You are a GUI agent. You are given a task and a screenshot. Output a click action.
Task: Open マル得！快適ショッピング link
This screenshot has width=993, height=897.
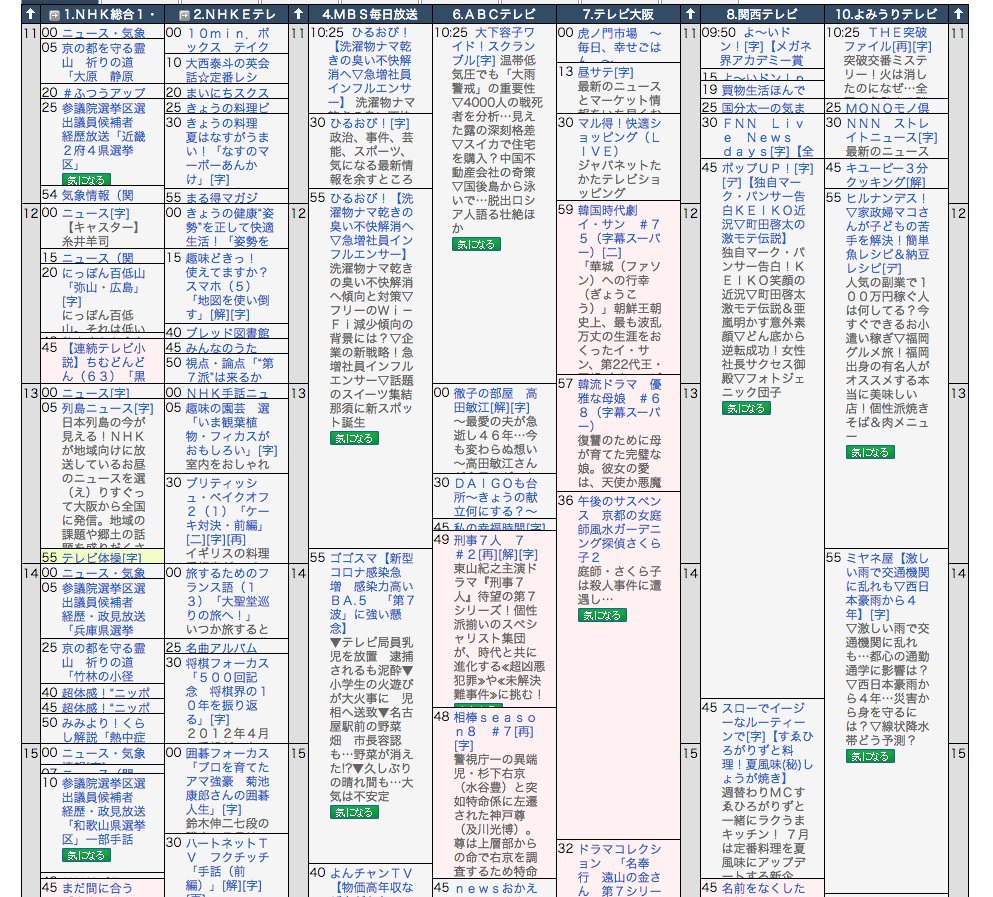(619, 137)
